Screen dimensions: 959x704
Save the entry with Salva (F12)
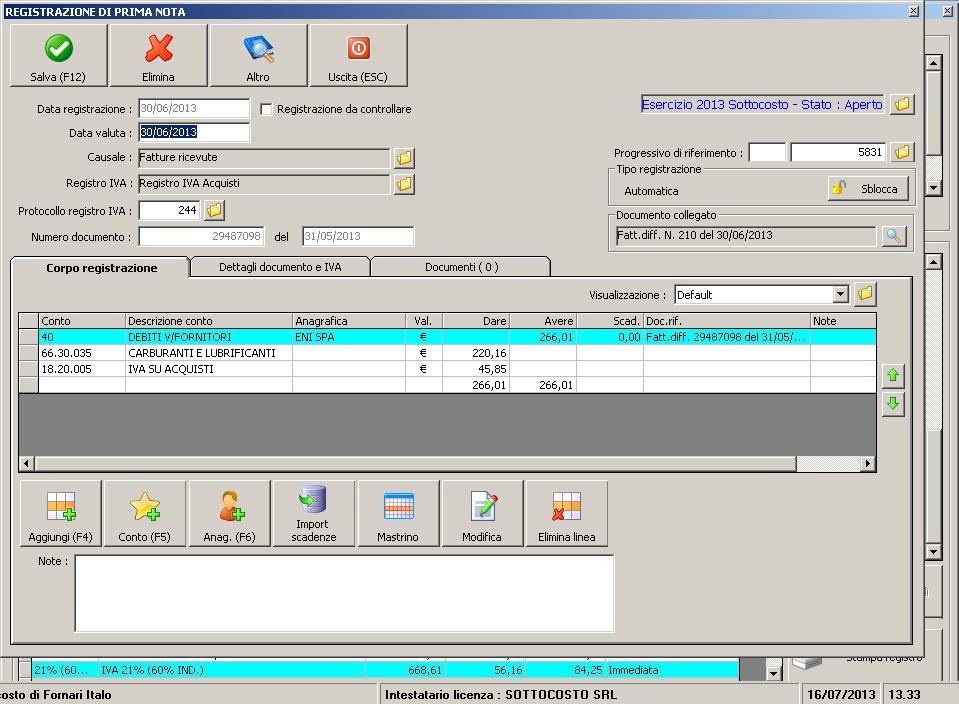coord(59,56)
